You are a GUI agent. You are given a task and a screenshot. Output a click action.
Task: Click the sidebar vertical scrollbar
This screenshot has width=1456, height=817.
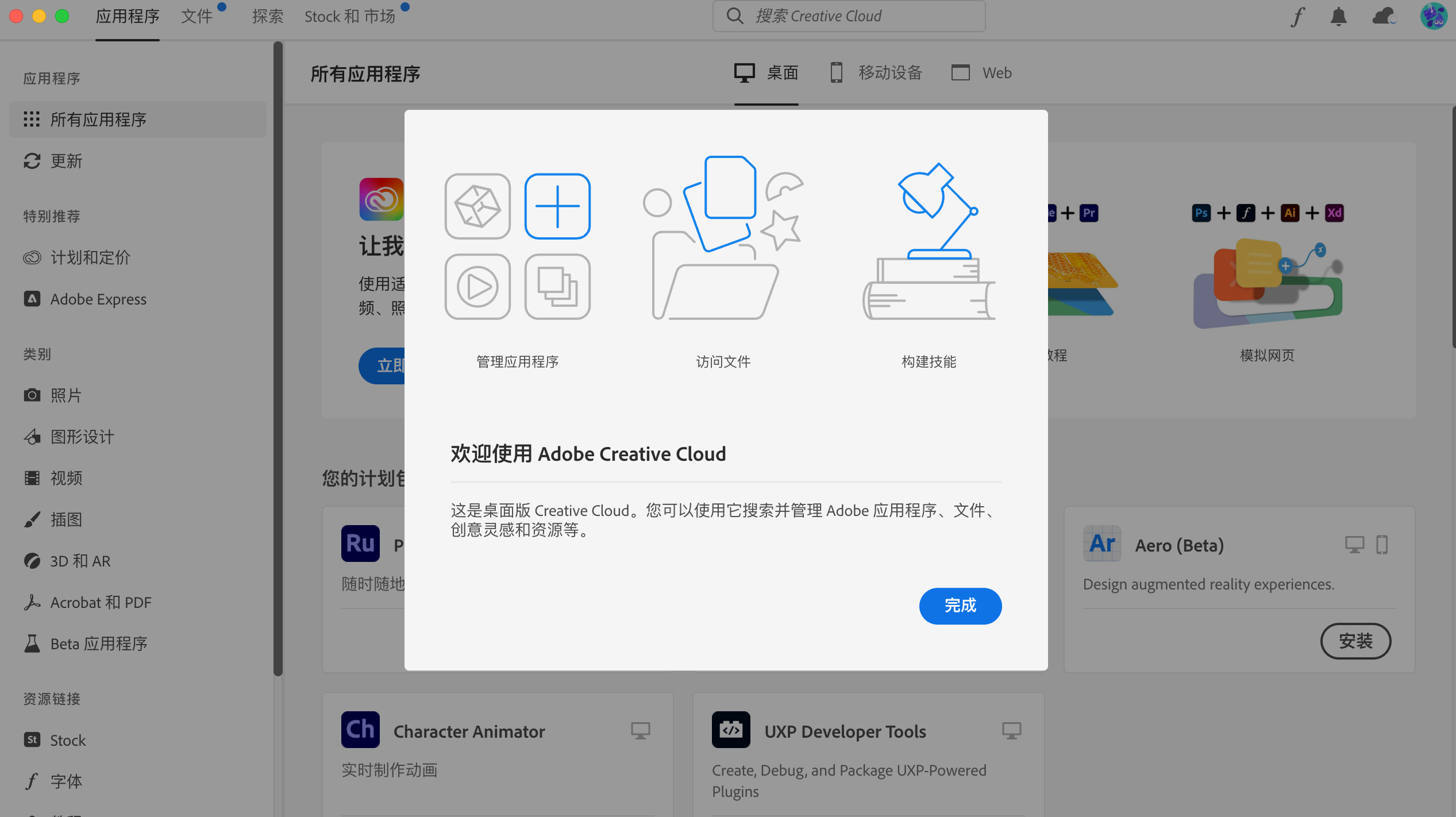[x=278, y=359]
